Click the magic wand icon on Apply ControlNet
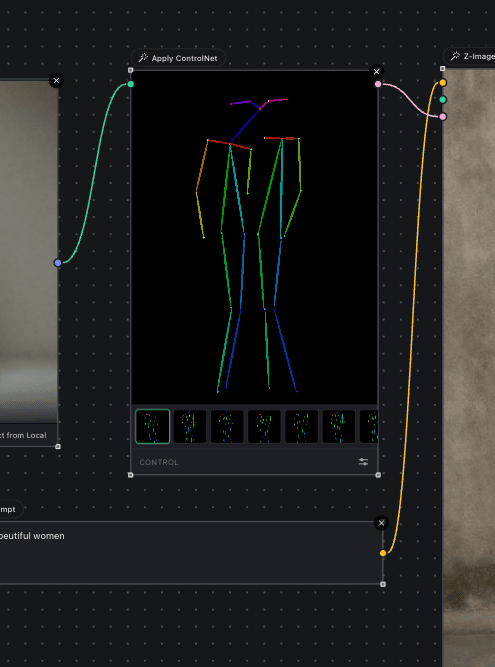Viewport: 495px width, 667px height. [143, 58]
